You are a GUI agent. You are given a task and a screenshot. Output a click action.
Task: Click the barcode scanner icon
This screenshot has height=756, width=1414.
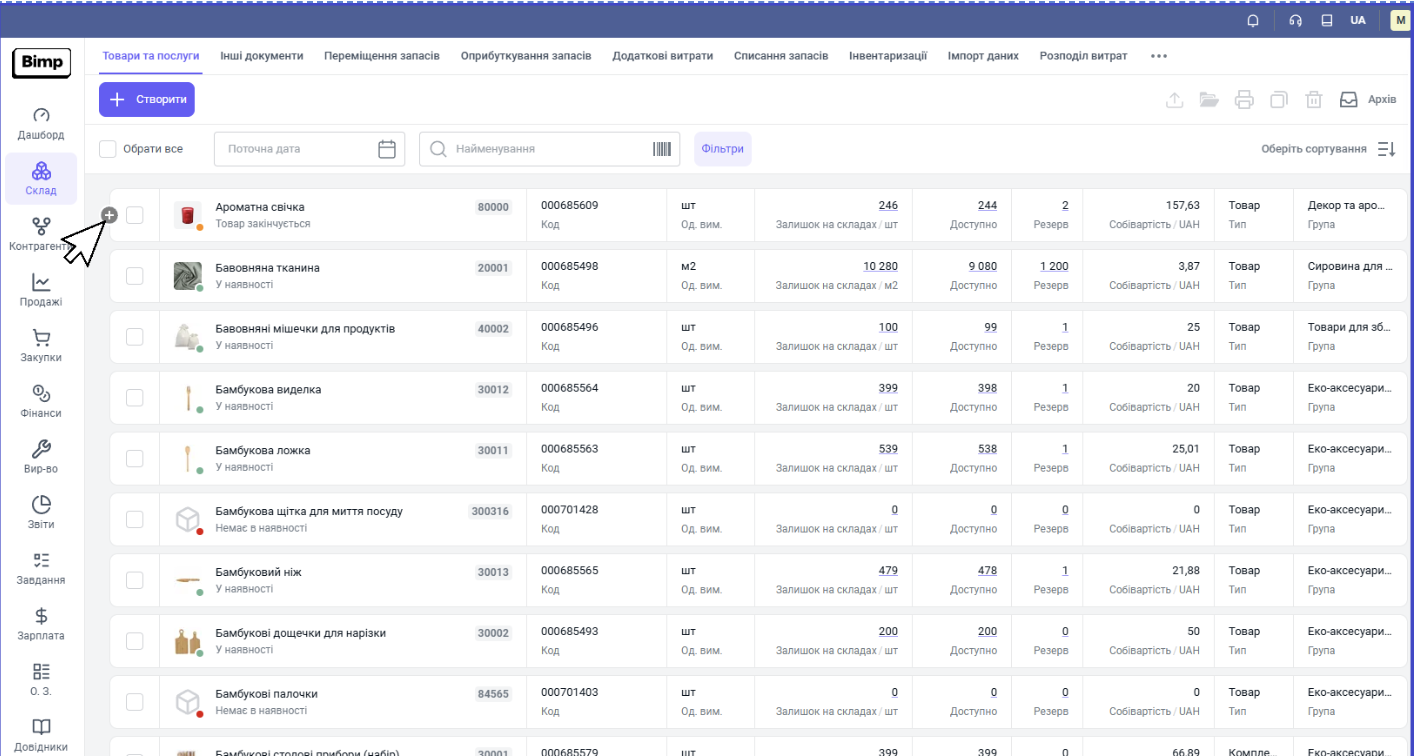click(662, 149)
